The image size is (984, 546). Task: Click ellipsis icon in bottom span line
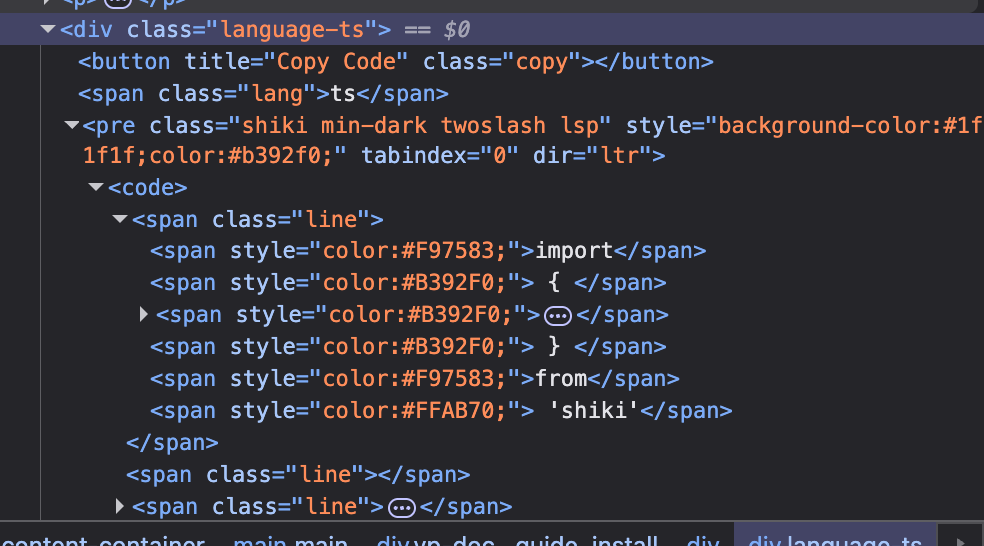click(x=401, y=507)
